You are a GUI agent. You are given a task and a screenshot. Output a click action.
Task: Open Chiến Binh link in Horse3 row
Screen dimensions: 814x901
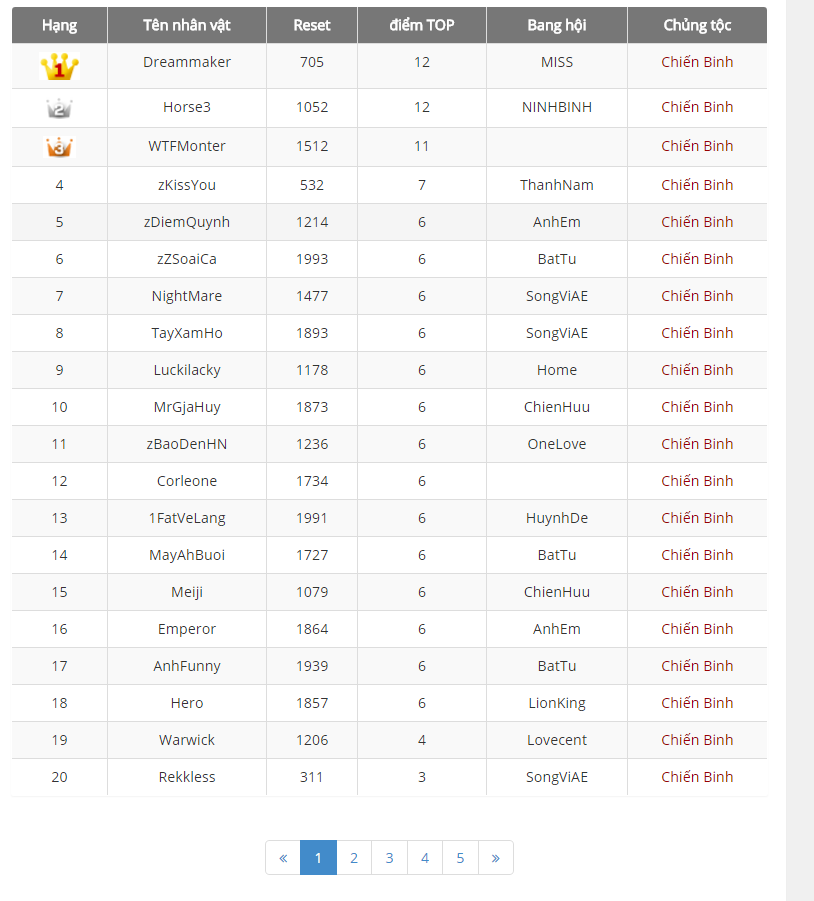(697, 107)
